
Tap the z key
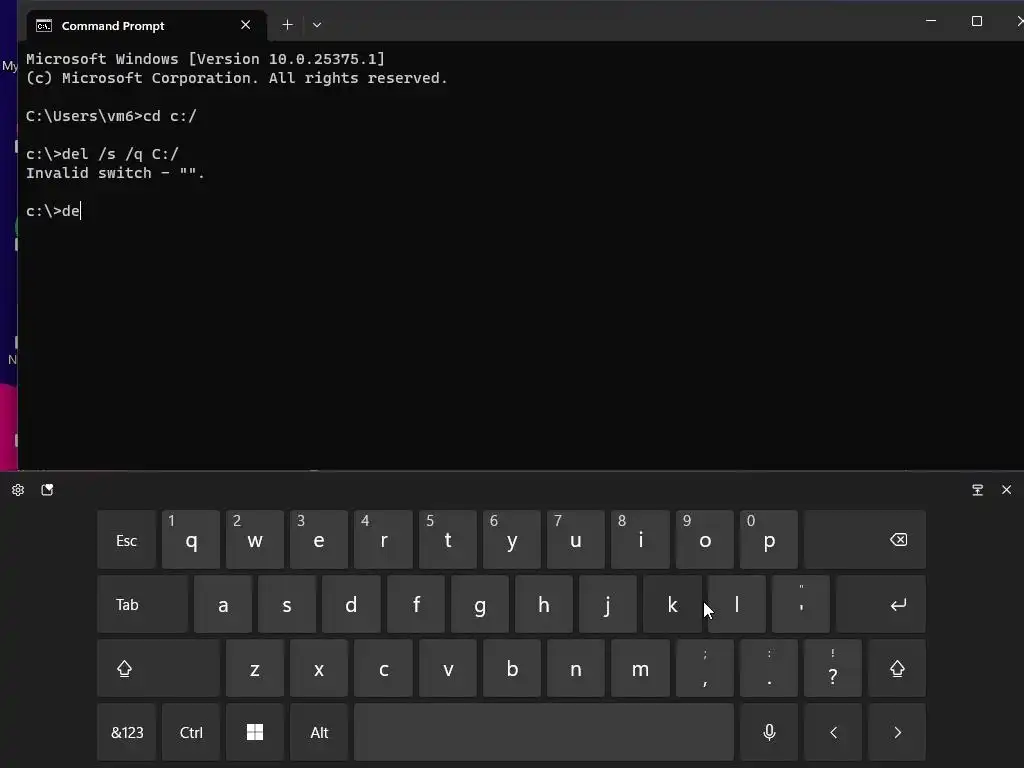pos(255,669)
